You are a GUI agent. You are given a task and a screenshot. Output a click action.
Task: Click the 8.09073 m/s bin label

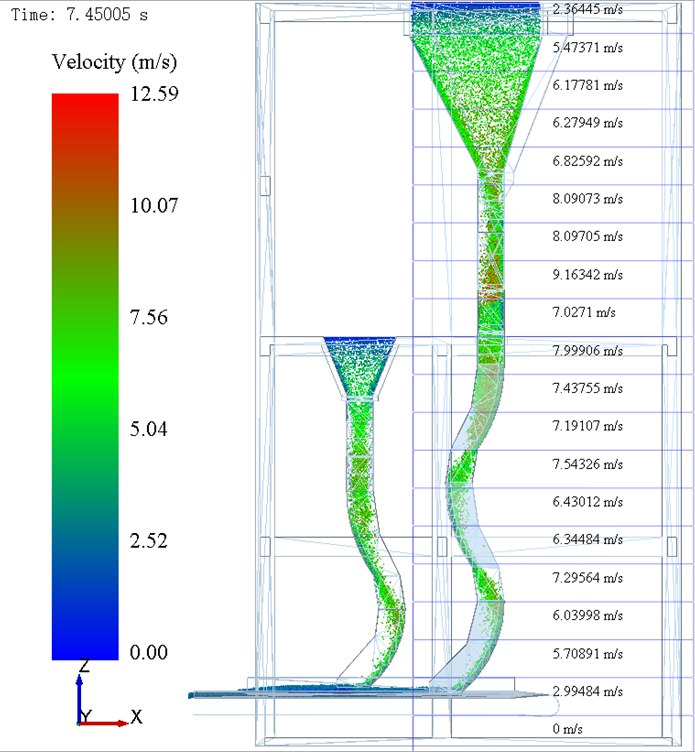click(x=588, y=199)
